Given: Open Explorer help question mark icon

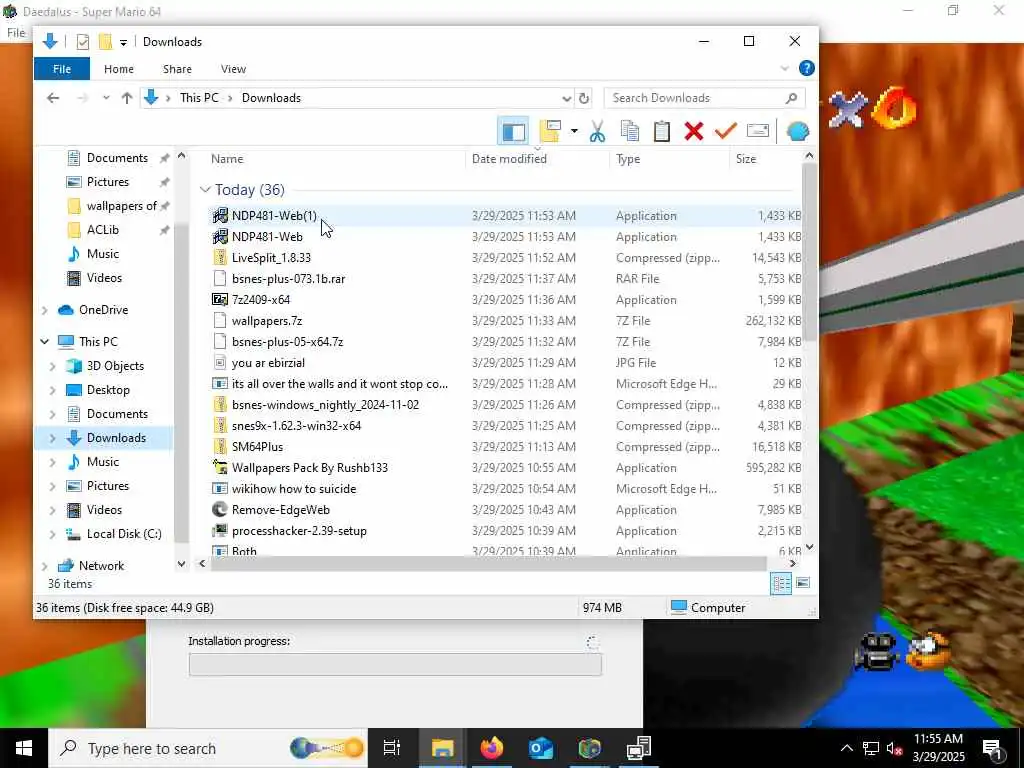Looking at the screenshot, I should pyautogui.click(x=807, y=68).
